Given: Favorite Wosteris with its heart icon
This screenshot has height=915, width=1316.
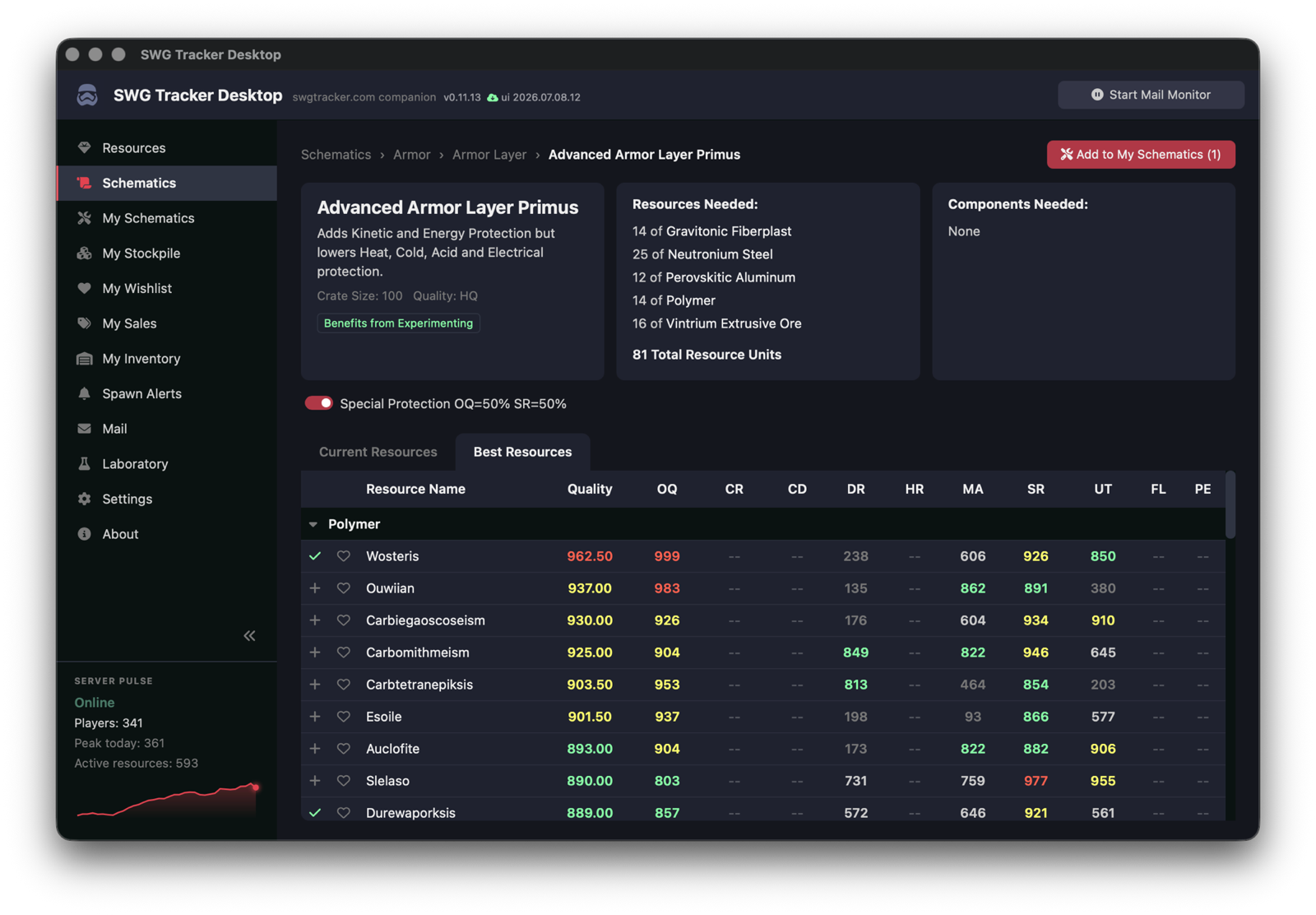Looking at the screenshot, I should tap(344, 556).
